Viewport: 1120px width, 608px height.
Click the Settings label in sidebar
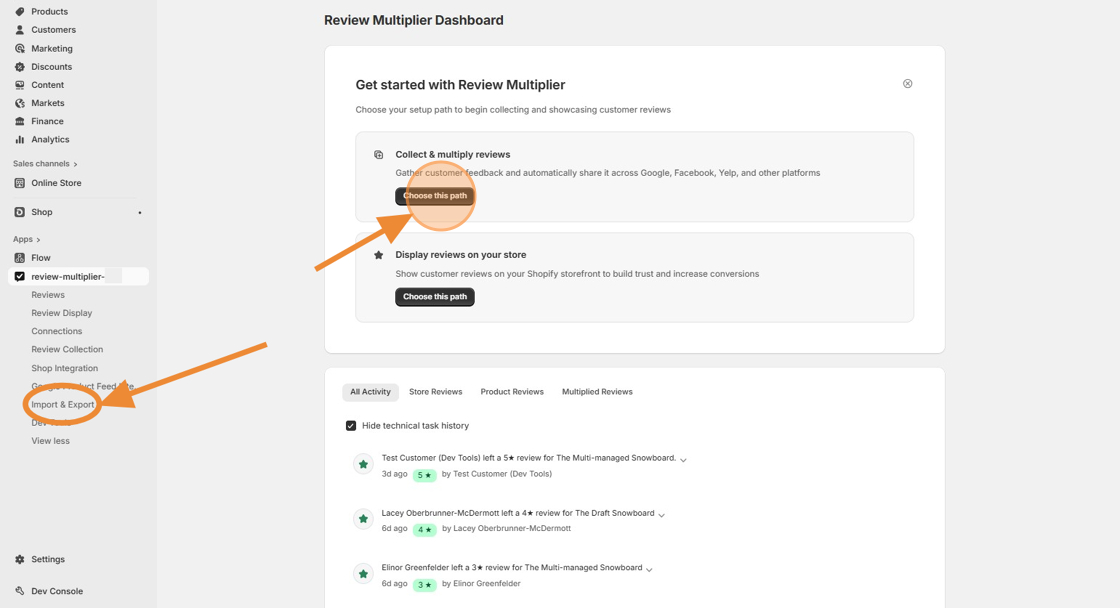[x=48, y=559]
